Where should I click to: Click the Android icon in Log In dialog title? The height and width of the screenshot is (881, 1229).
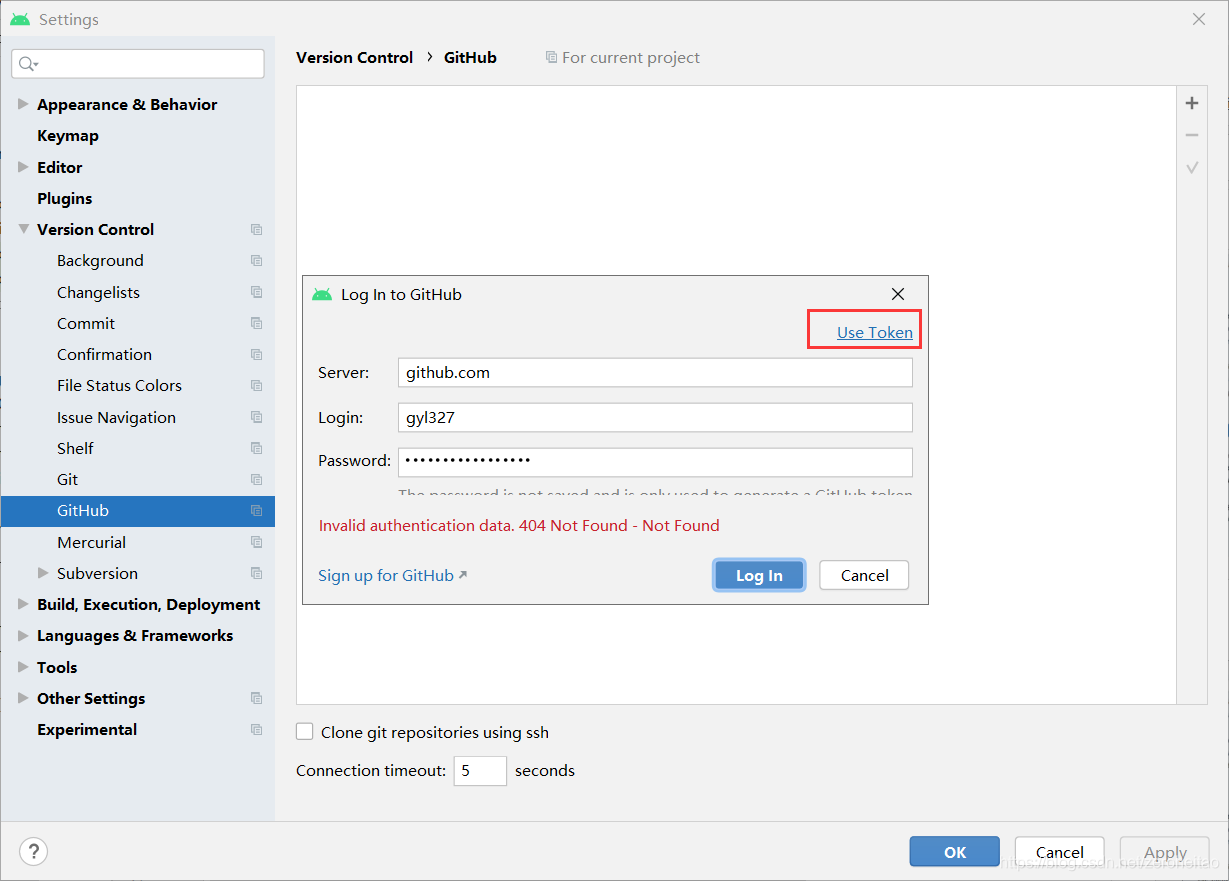(322, 294)
